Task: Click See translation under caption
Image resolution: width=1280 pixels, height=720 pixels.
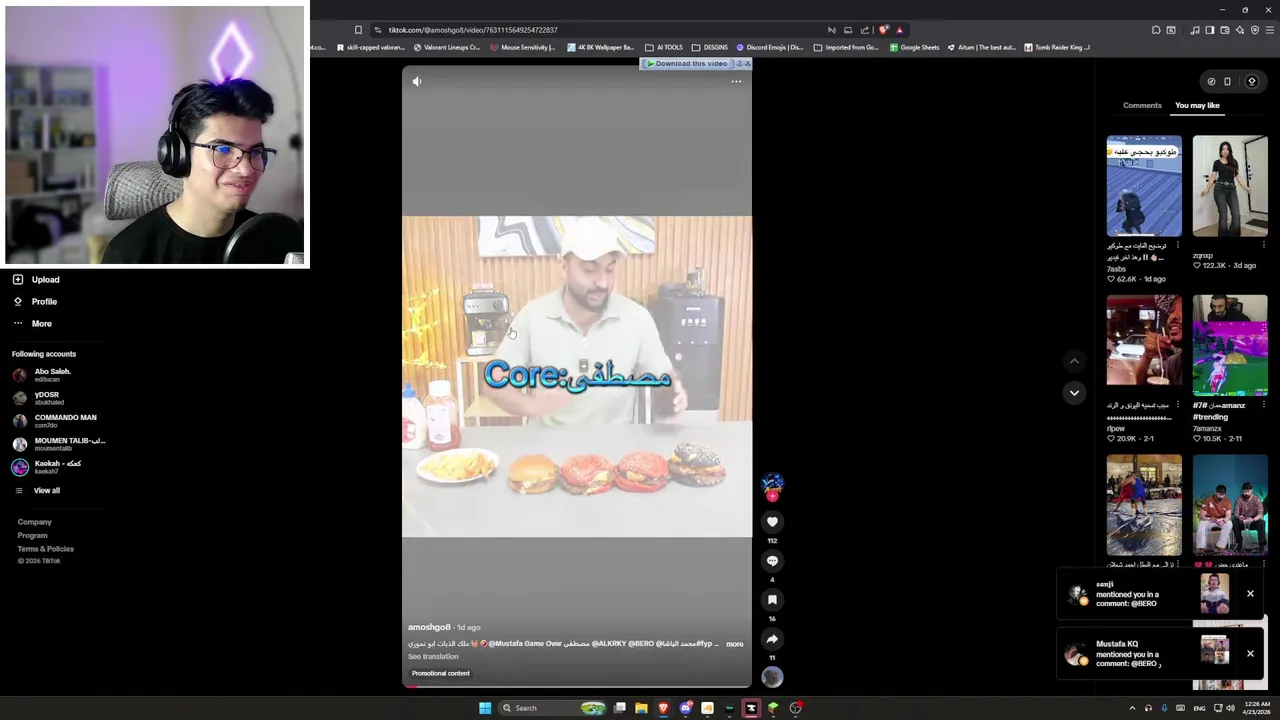Action: pos(433,657)
